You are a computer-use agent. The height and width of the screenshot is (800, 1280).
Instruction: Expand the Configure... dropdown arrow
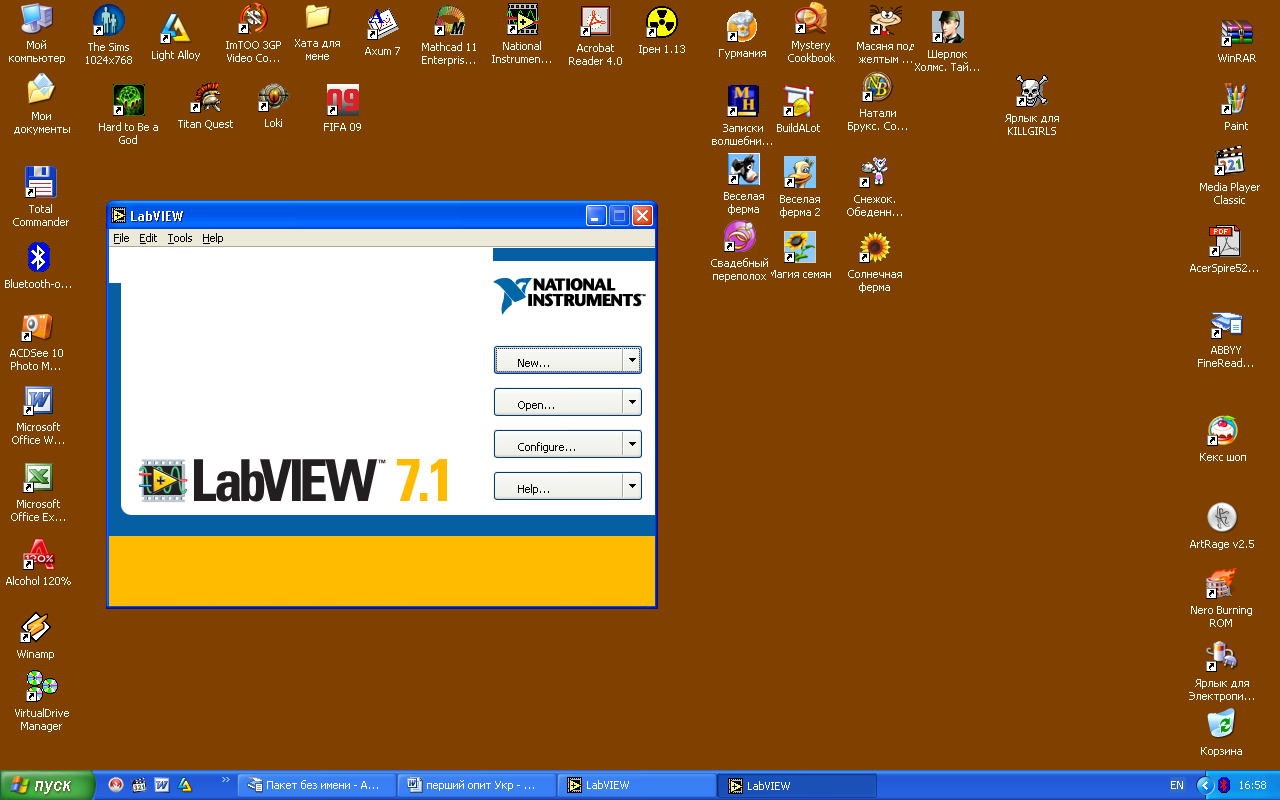click(x=631, y=444)
